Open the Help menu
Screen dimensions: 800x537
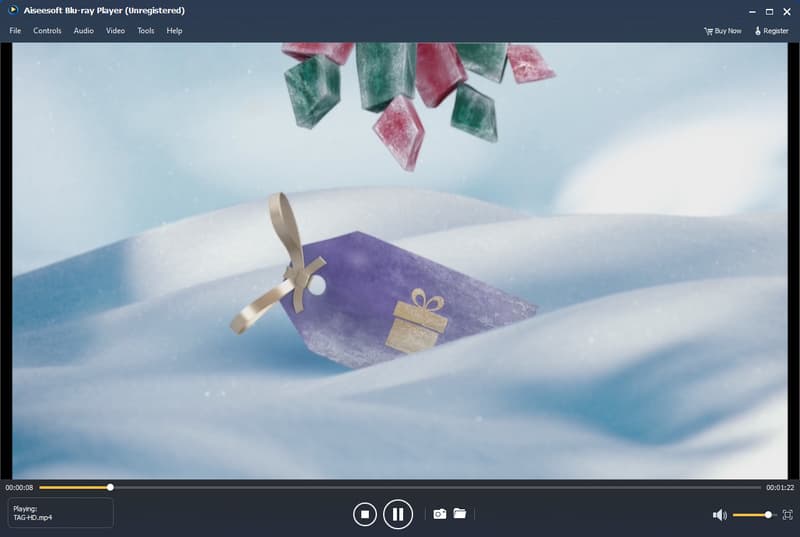click(174, 31)
